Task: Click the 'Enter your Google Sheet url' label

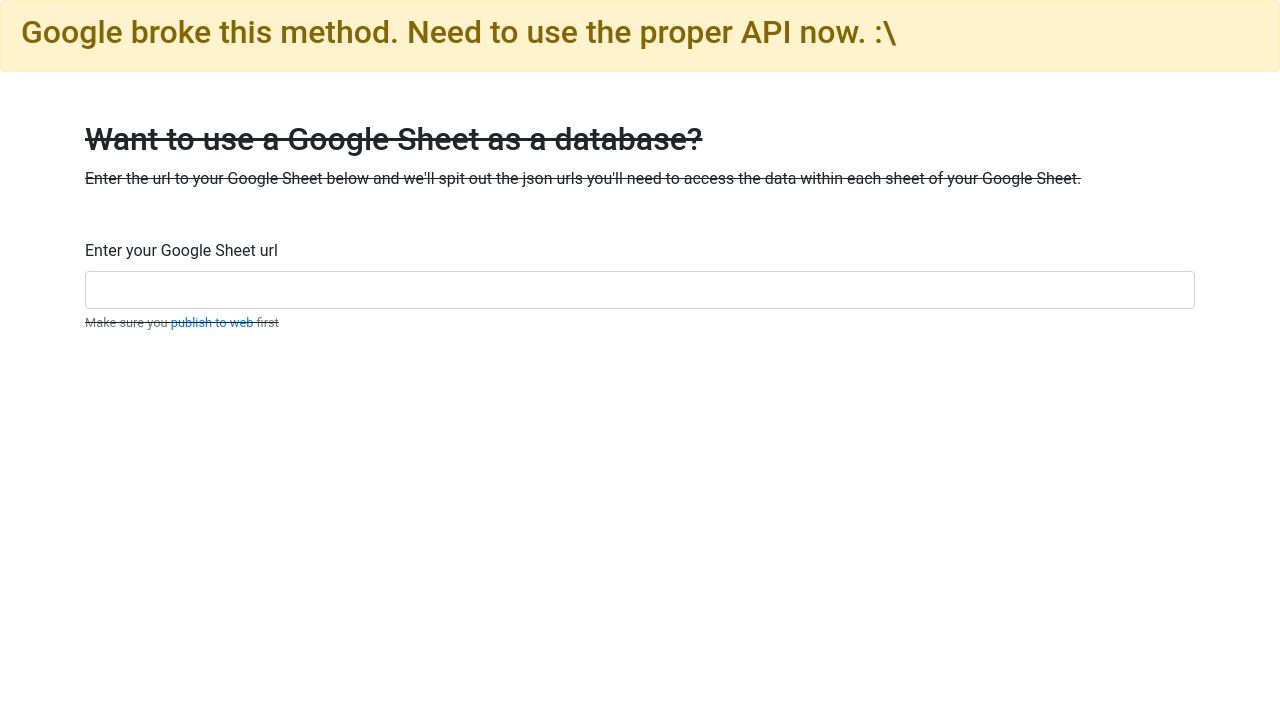Action: (181, 250)
